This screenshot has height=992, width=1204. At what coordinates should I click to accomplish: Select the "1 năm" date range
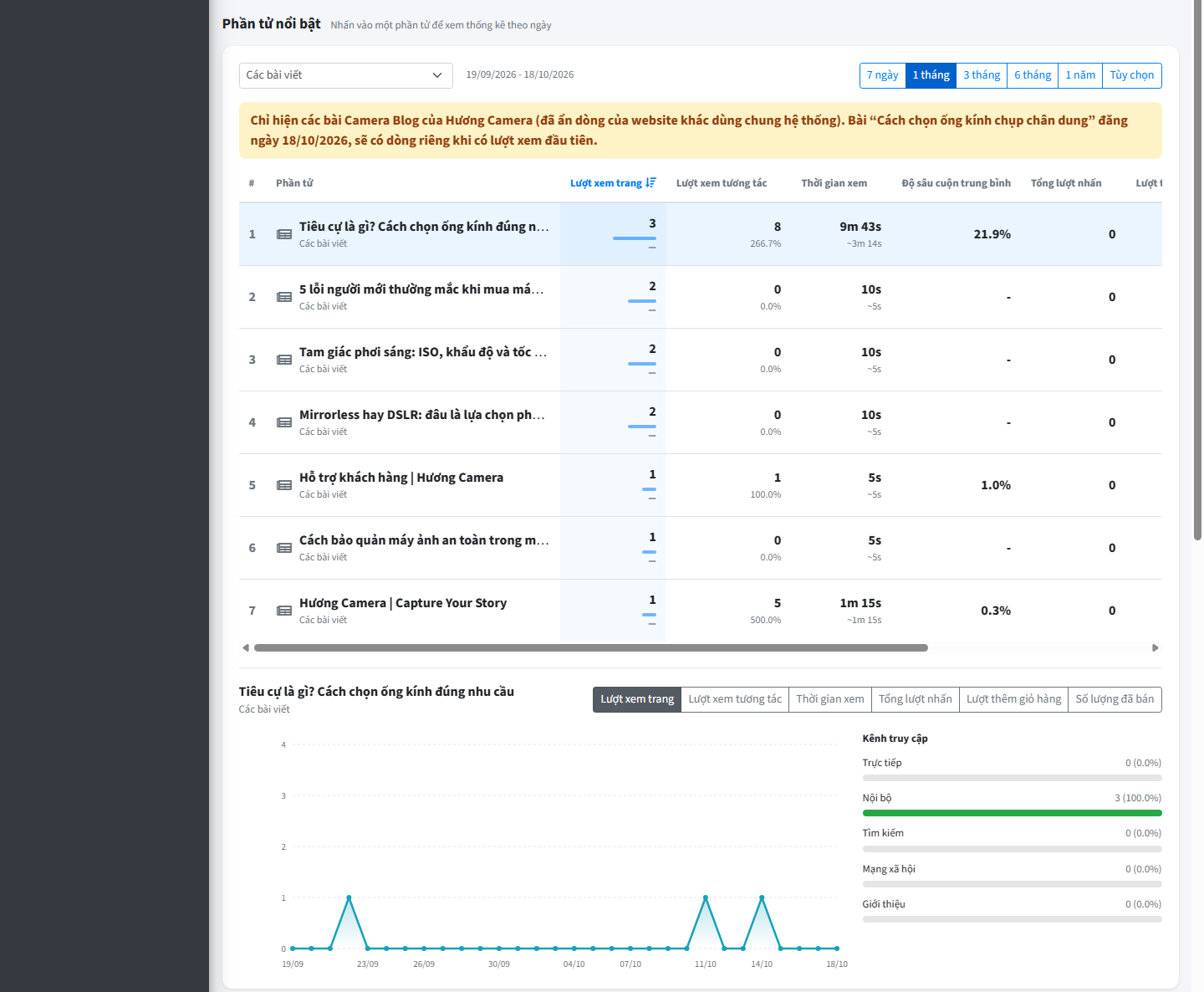click(x=1080, y=75)
